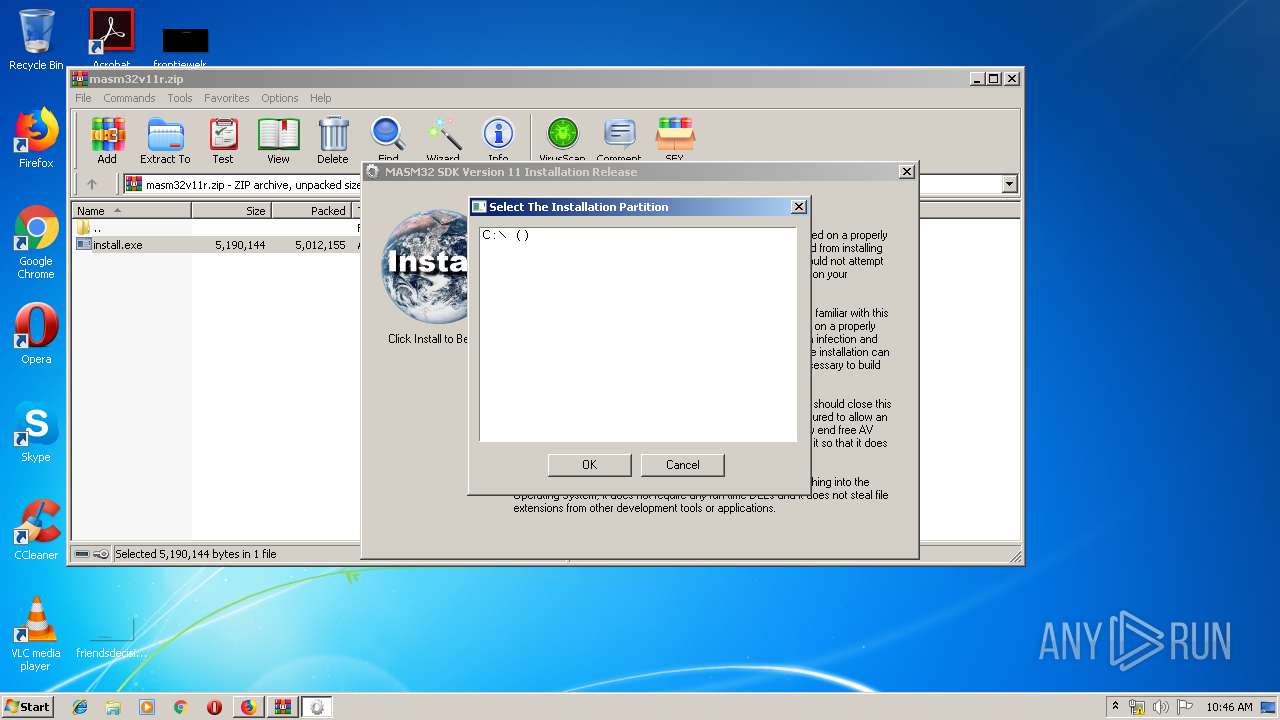Open the Favorites menu

point(227,98)
